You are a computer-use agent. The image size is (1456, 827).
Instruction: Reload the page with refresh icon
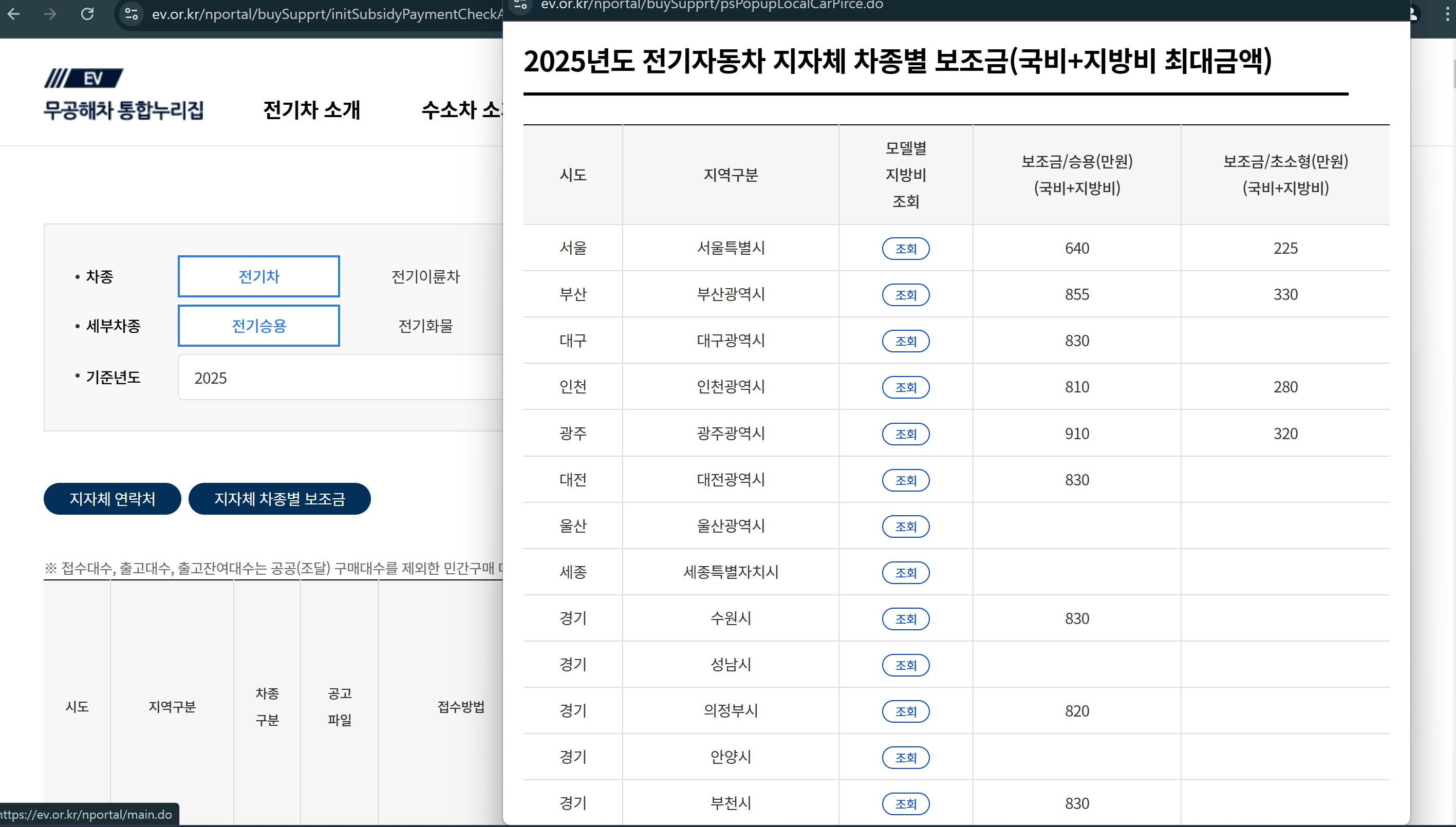click(x=87, y=14)
